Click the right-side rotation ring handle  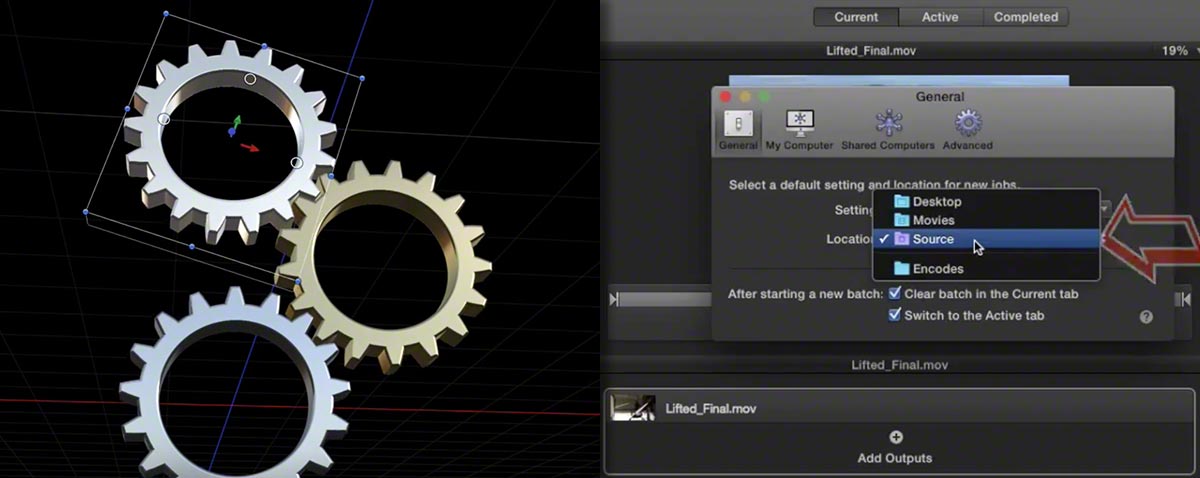[296, 162]
